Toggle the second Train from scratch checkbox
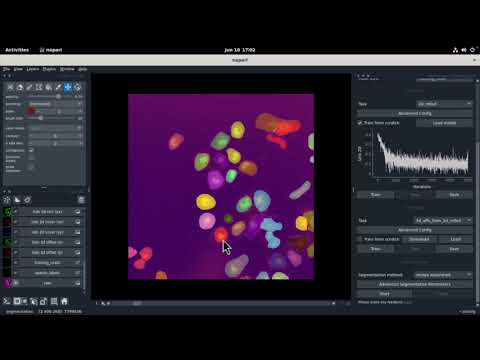 click(x=360, y=239)
